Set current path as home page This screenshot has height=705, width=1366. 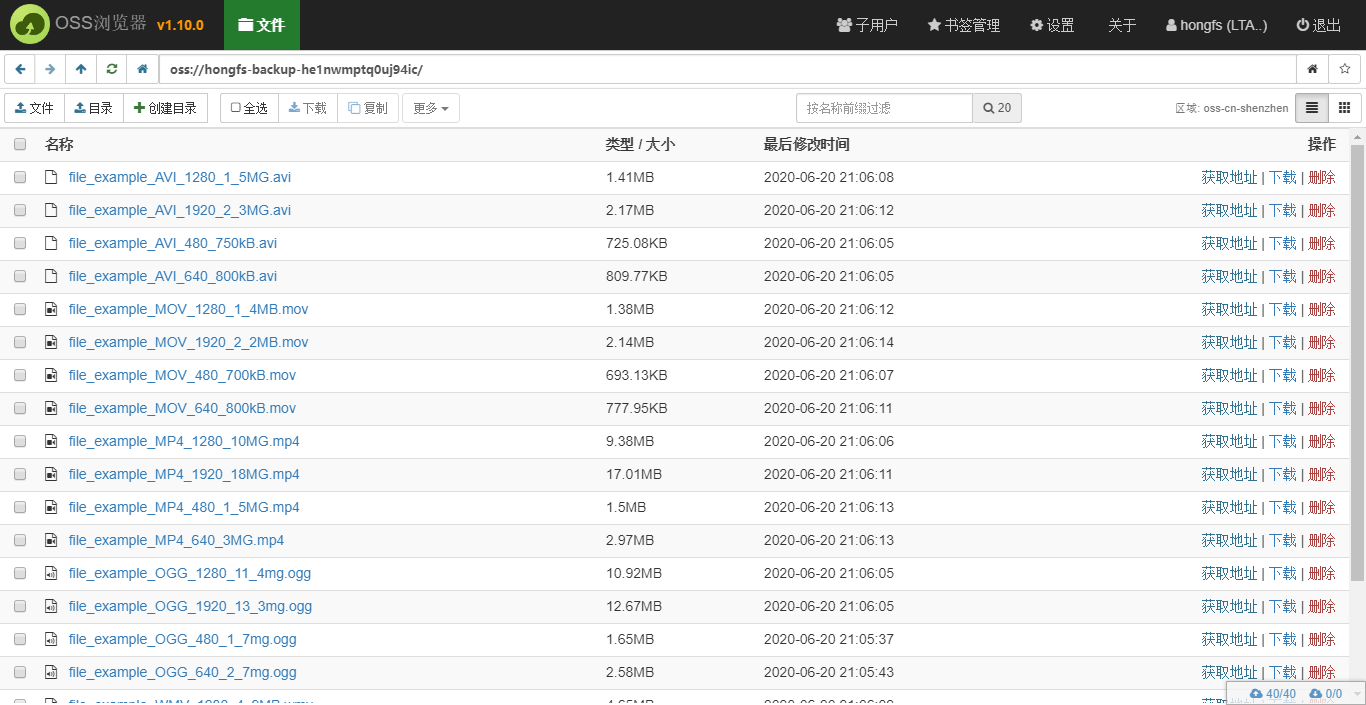tap(1312, 69)
